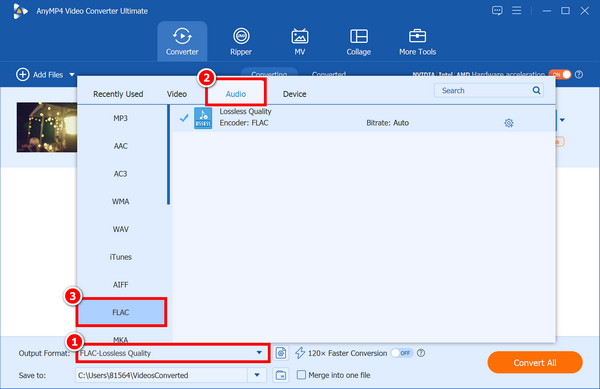Image resolution: width=600 pixels, height=389 pixels.
Task: Select MP3 format
Action: pos(121,119)
